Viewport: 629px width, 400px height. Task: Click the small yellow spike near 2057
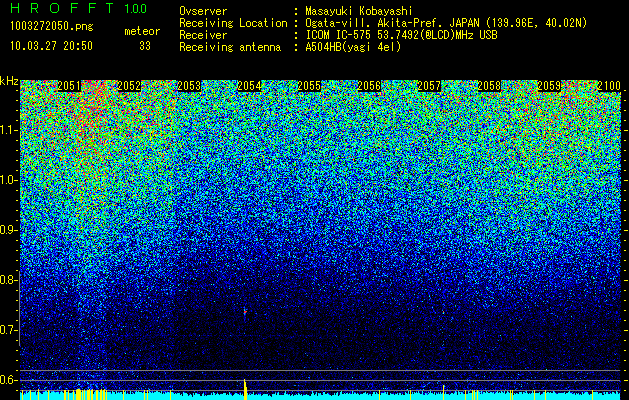click(x=443, y=392)
